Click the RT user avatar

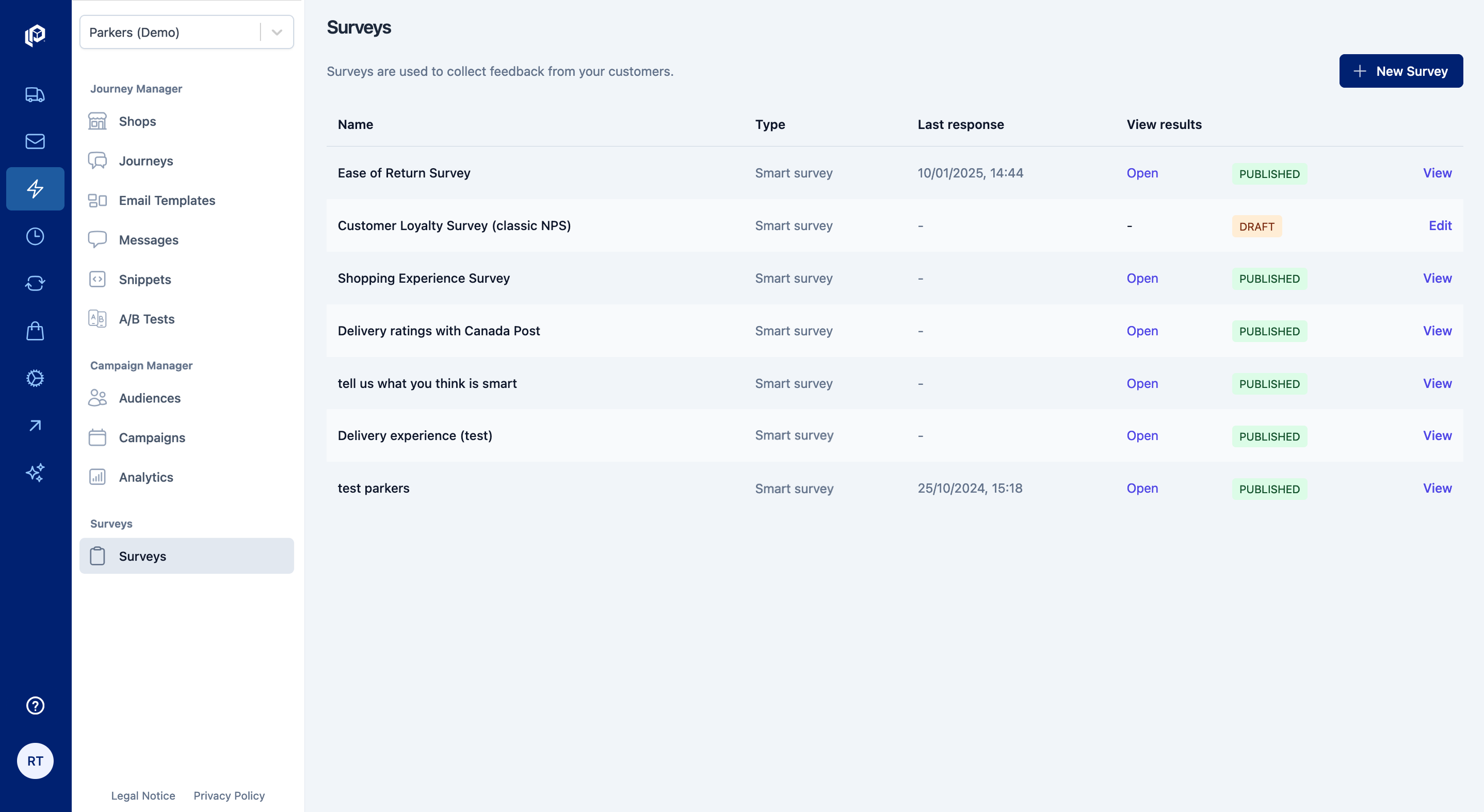[x=35, y=761]
